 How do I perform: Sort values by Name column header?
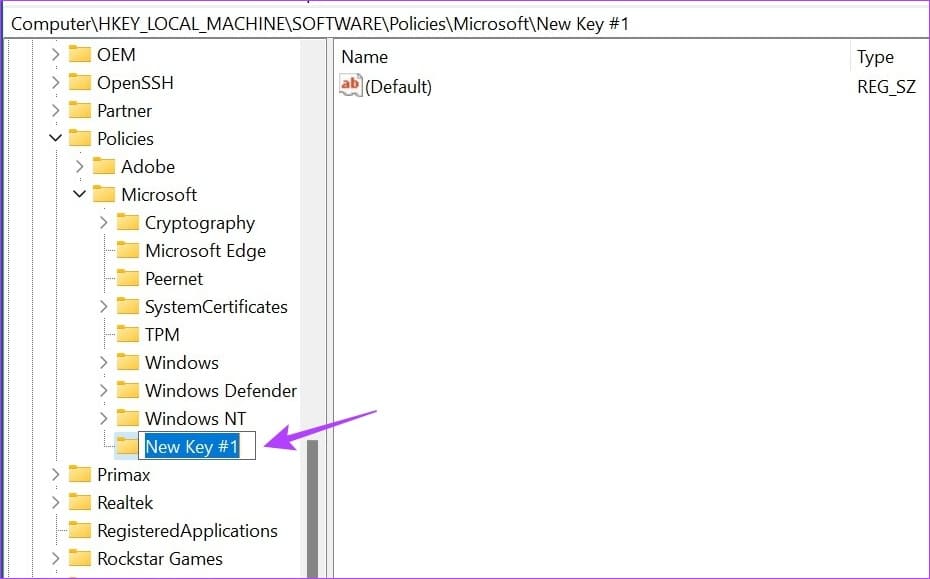tap(593, 57)
